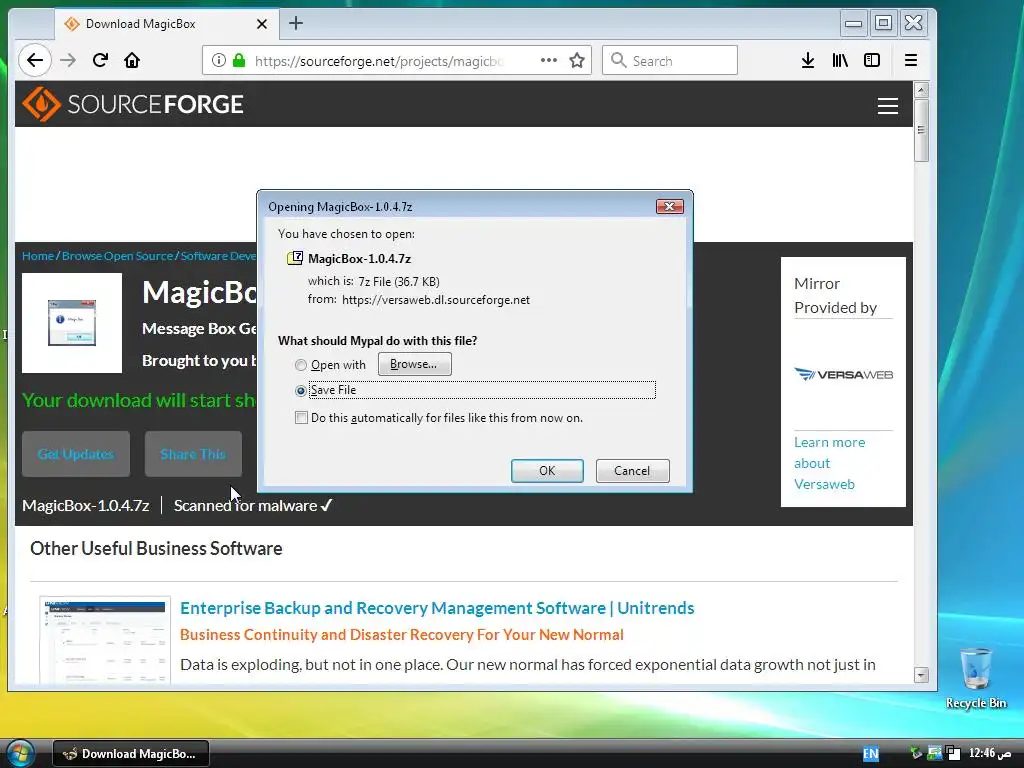Click the MagicBox project thumbnail image
Screen dimensions: 1024x768
72,323
